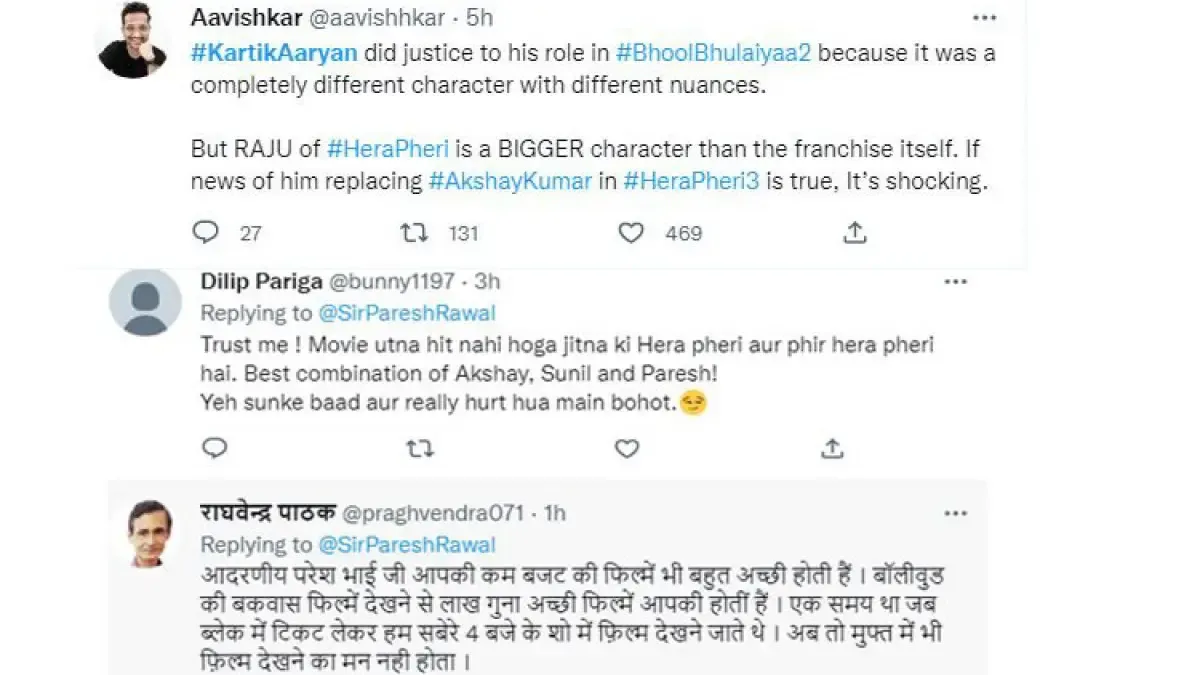Reply to Aavishkar's tweet
The image size is (1200, 675).
[205, 233]
